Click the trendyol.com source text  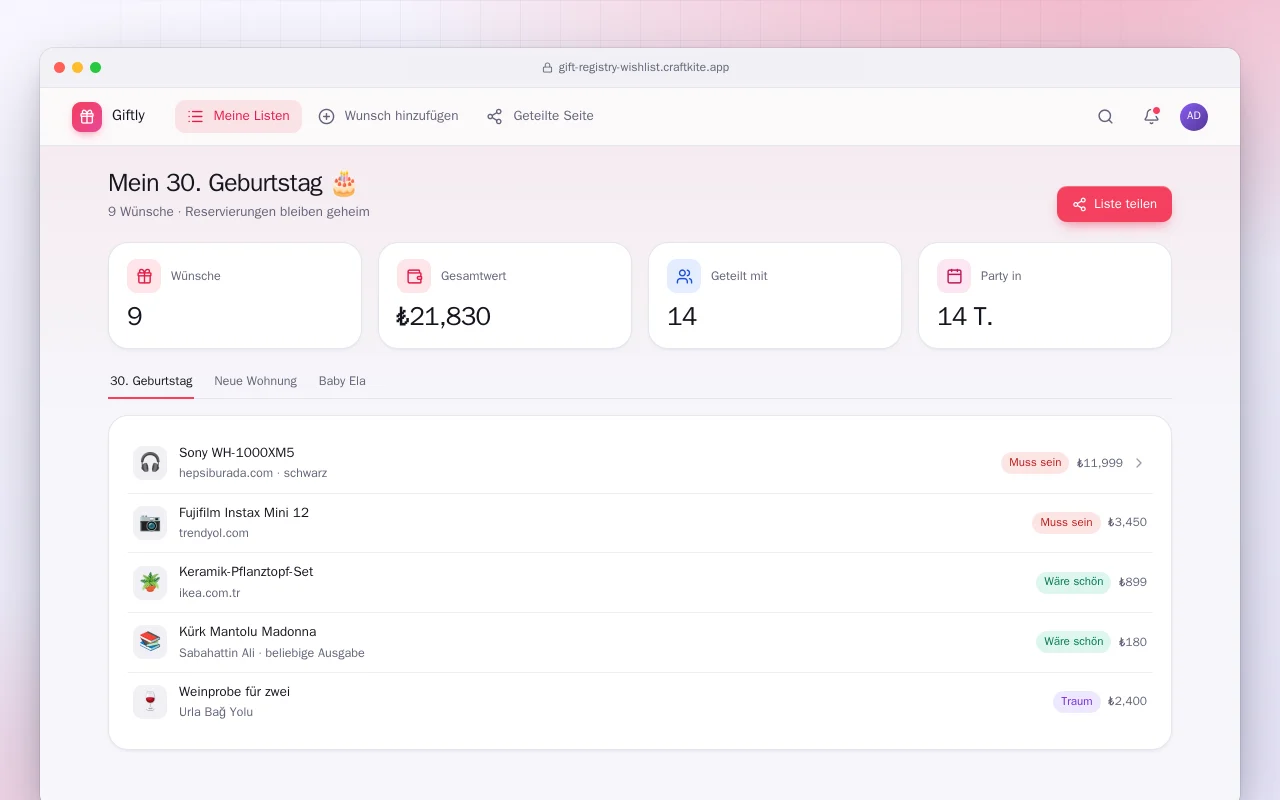pos(214,533)
